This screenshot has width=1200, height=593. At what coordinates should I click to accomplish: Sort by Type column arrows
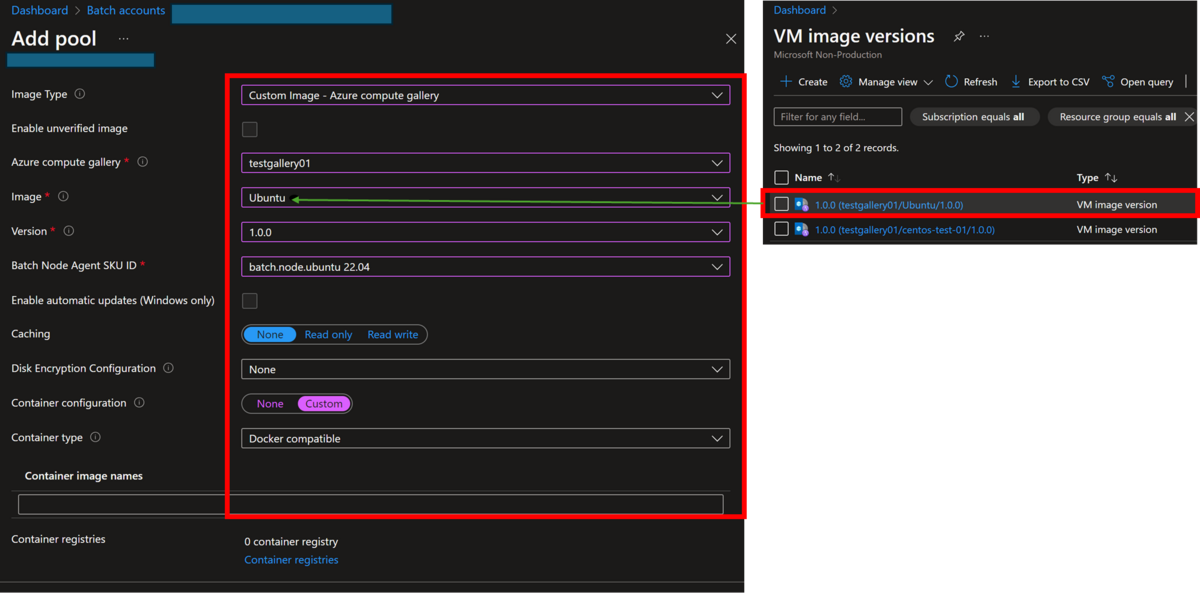[1110, 177]
